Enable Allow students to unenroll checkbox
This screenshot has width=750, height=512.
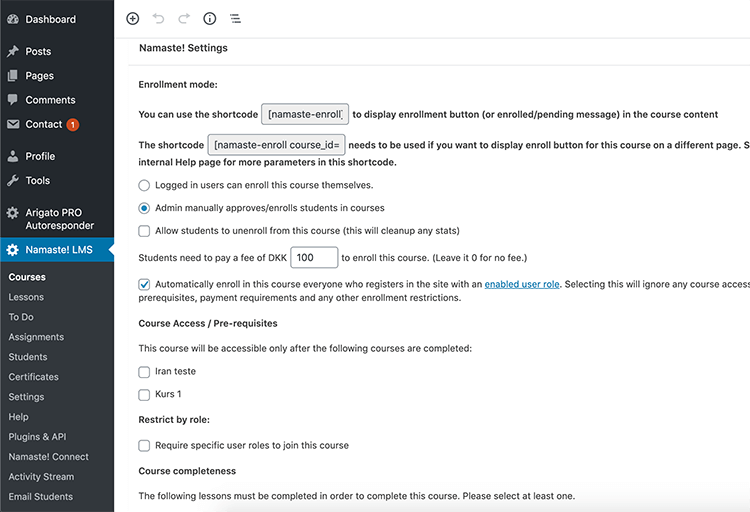point(144,231)
